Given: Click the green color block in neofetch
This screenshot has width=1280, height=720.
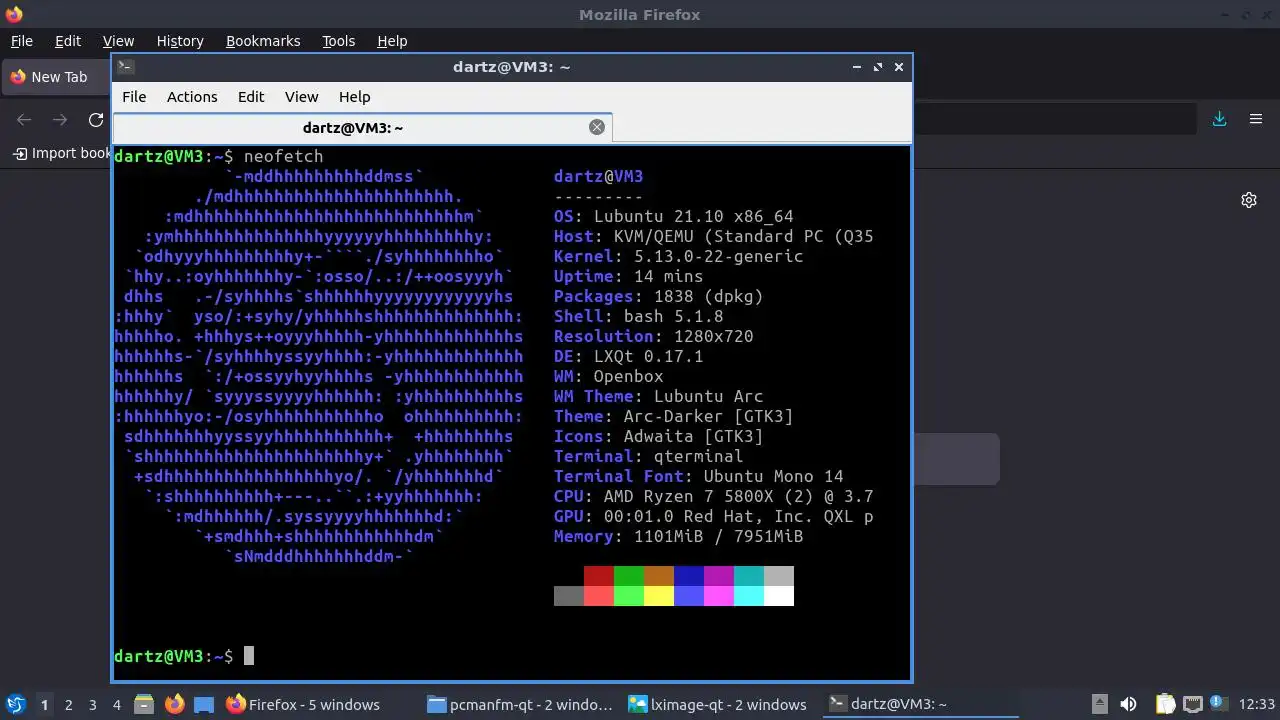Looking at the screenshot, I should pos(629,576).
